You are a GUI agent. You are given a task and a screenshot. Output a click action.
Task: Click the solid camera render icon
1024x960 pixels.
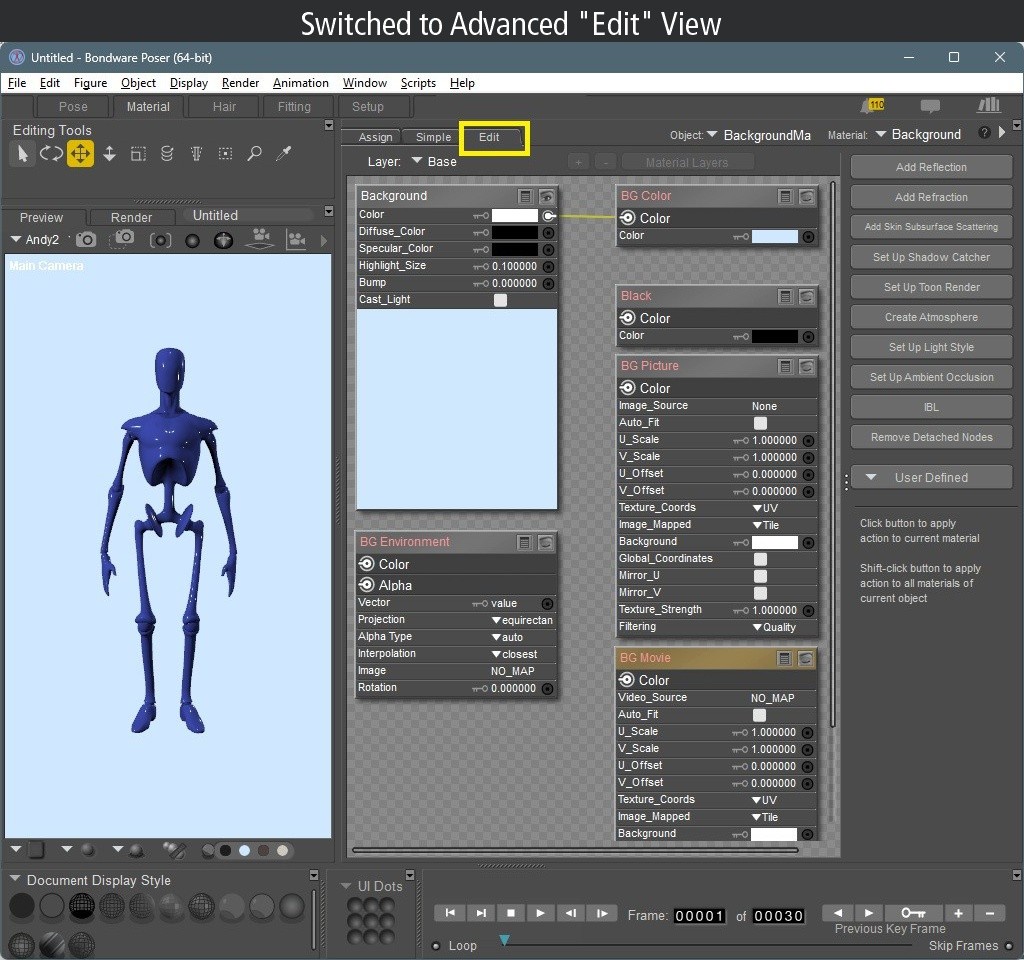86,240
